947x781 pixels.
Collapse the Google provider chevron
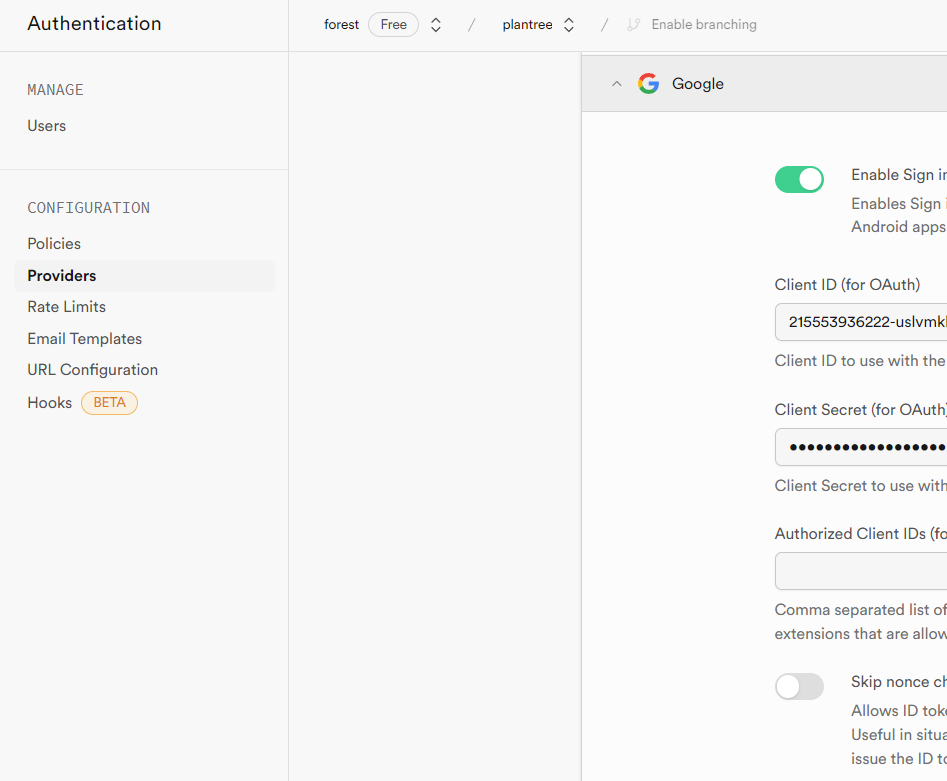tap(616, 84)
